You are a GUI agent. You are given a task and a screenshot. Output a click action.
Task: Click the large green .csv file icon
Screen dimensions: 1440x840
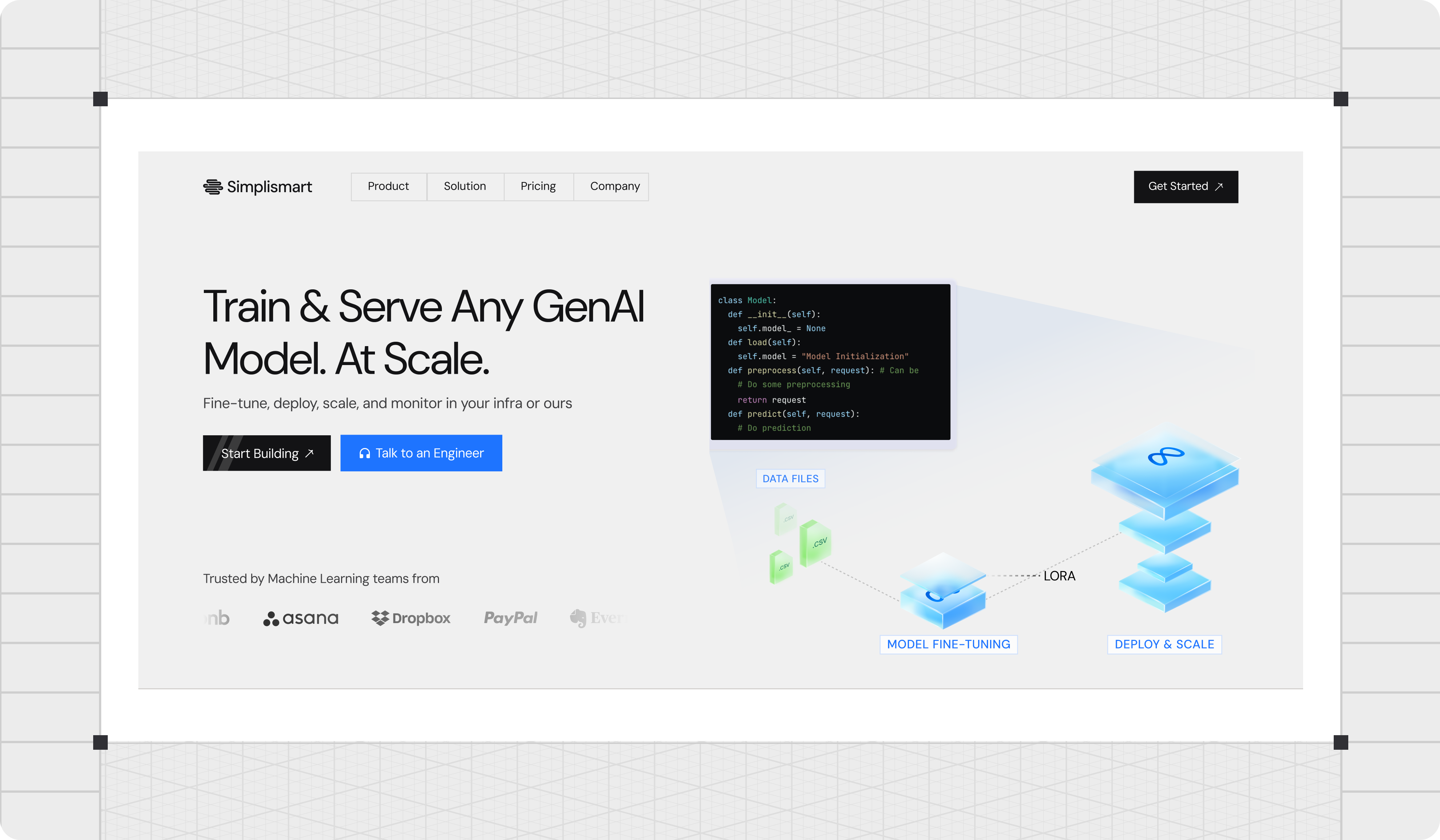point(815,543)
